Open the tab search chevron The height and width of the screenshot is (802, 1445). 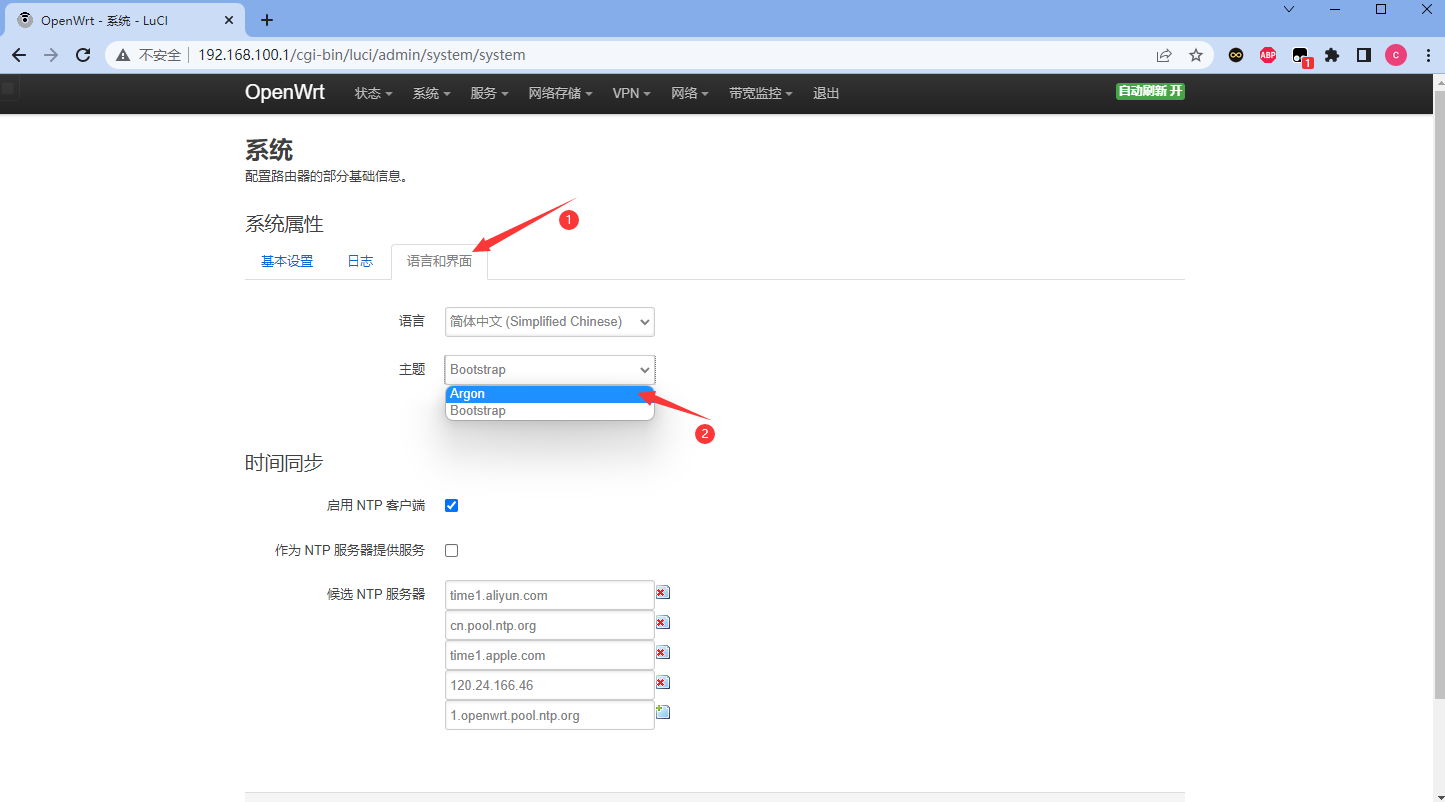[1288, 9]
